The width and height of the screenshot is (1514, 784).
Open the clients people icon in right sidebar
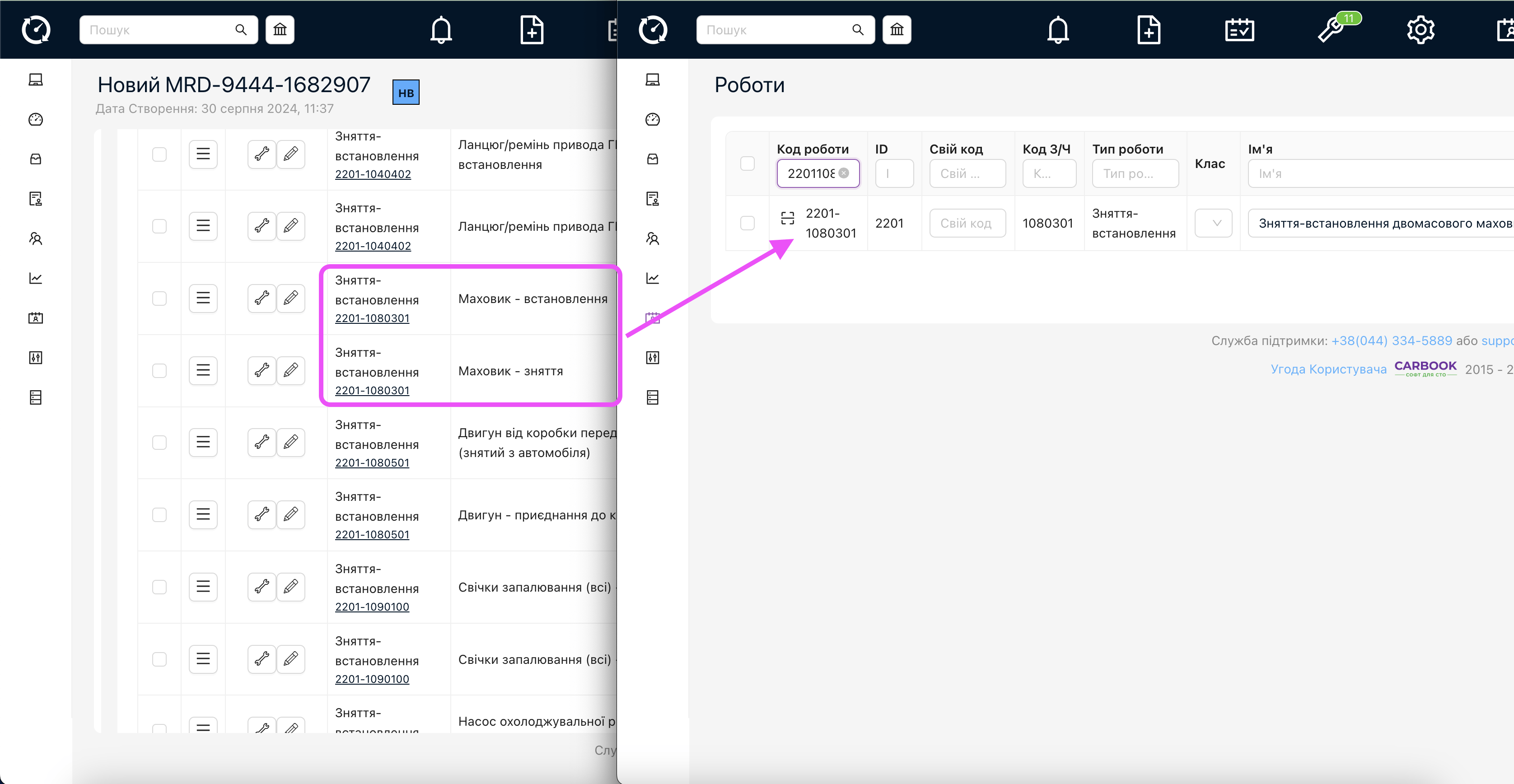pyautogui.click(x=652, y=238)
